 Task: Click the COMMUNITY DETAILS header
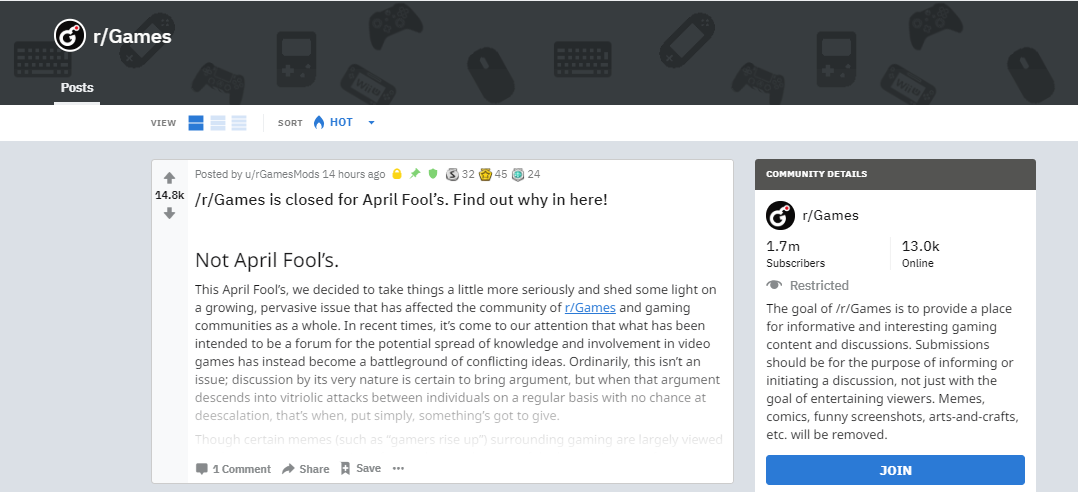(817, 174)
